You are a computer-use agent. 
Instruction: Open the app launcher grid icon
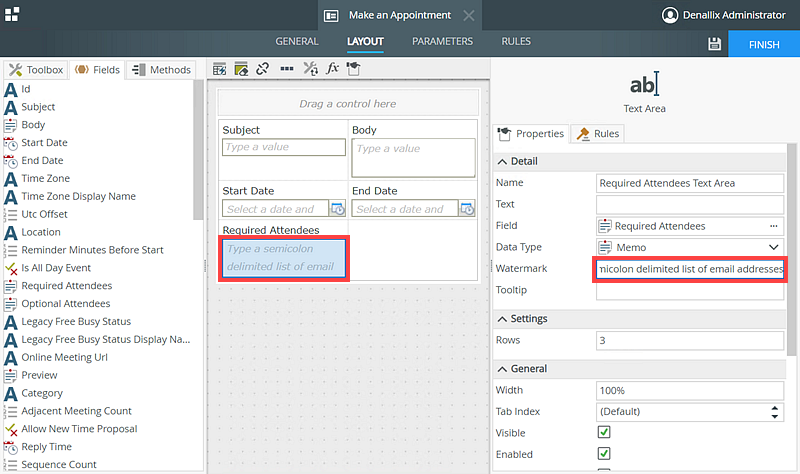click(11, 14)
